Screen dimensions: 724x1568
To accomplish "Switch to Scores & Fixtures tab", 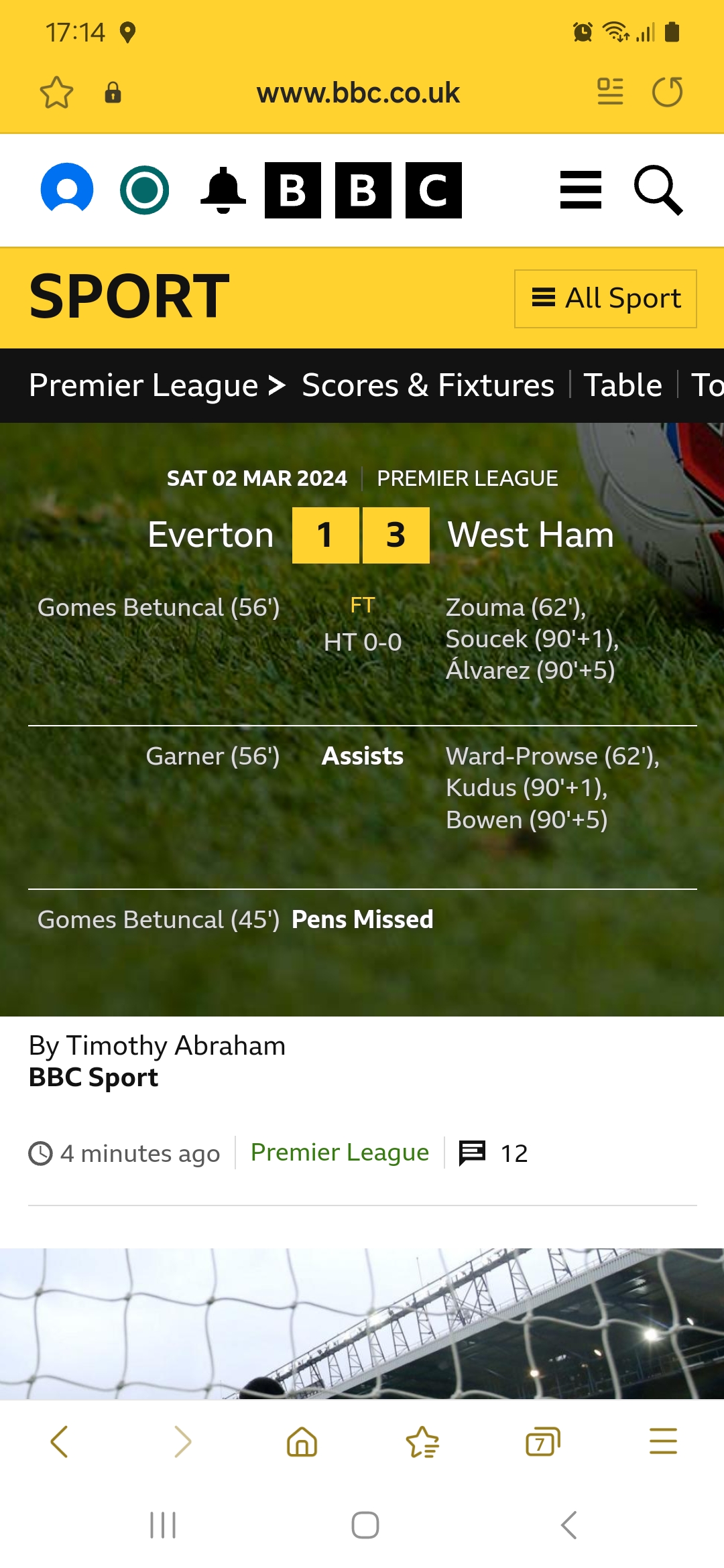I will pos(428,385).
